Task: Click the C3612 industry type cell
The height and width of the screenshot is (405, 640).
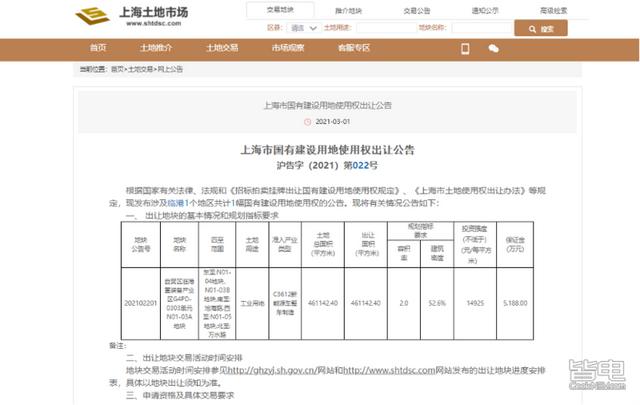Action: pos(285,303)
